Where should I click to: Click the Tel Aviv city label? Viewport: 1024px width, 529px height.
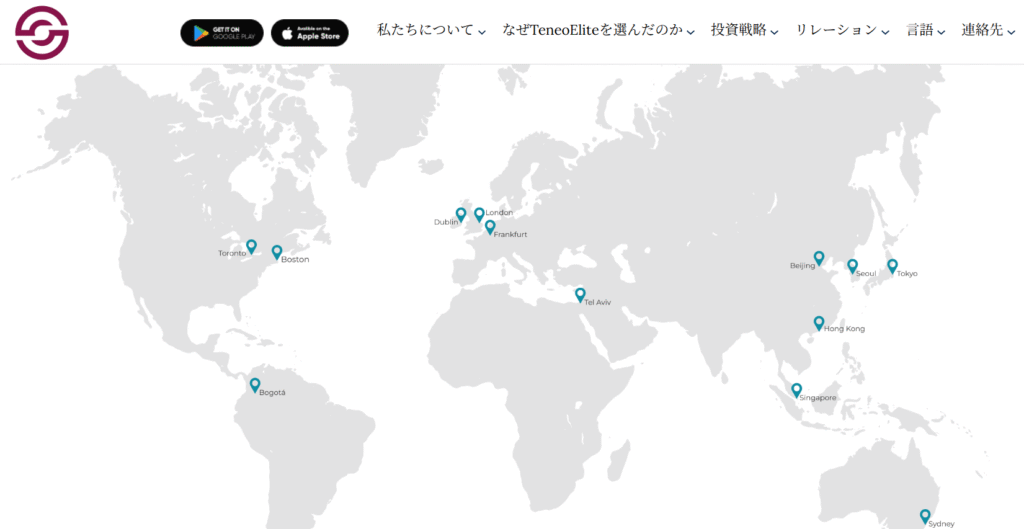point(598,302)
